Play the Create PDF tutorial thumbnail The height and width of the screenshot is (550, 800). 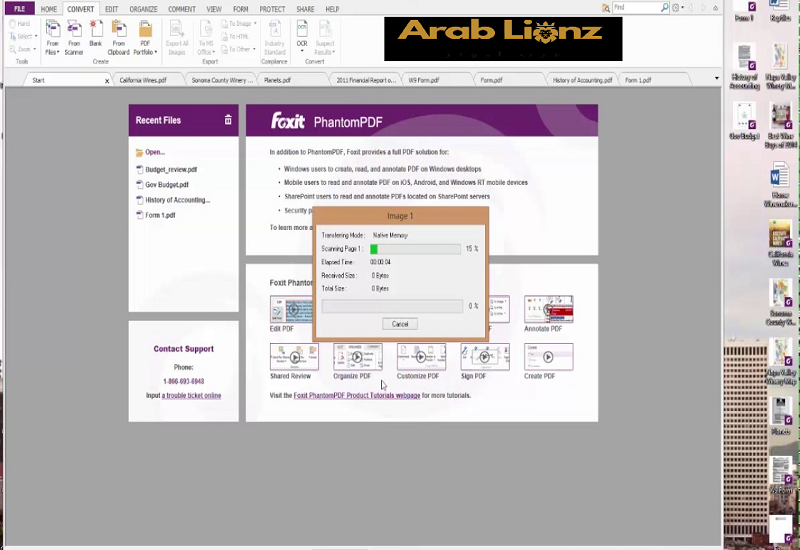[548, 357]
